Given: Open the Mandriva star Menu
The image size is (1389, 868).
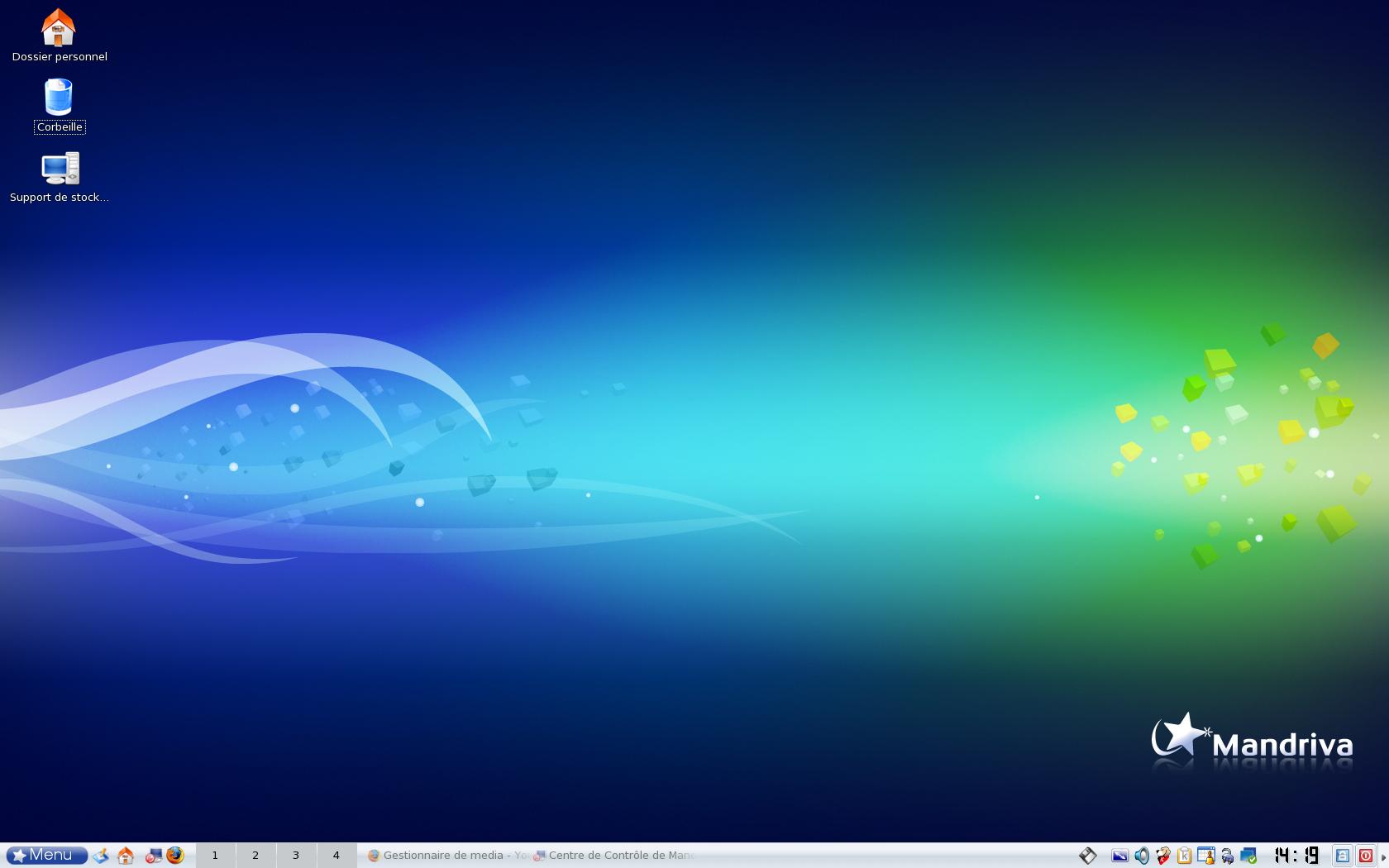Looking at the screenshot, I should [x=47, y=856].
